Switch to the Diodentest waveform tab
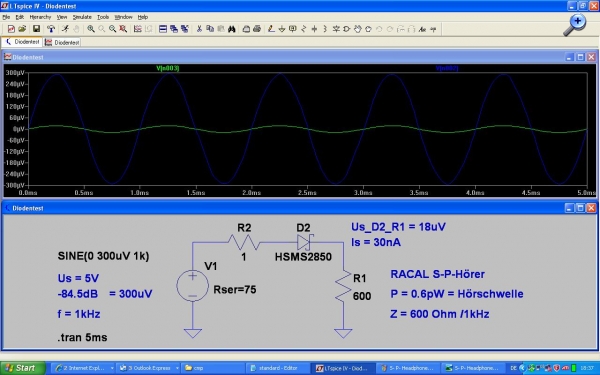Image resolution: width=600 pixels, height=375 pixels. point(62,42)
